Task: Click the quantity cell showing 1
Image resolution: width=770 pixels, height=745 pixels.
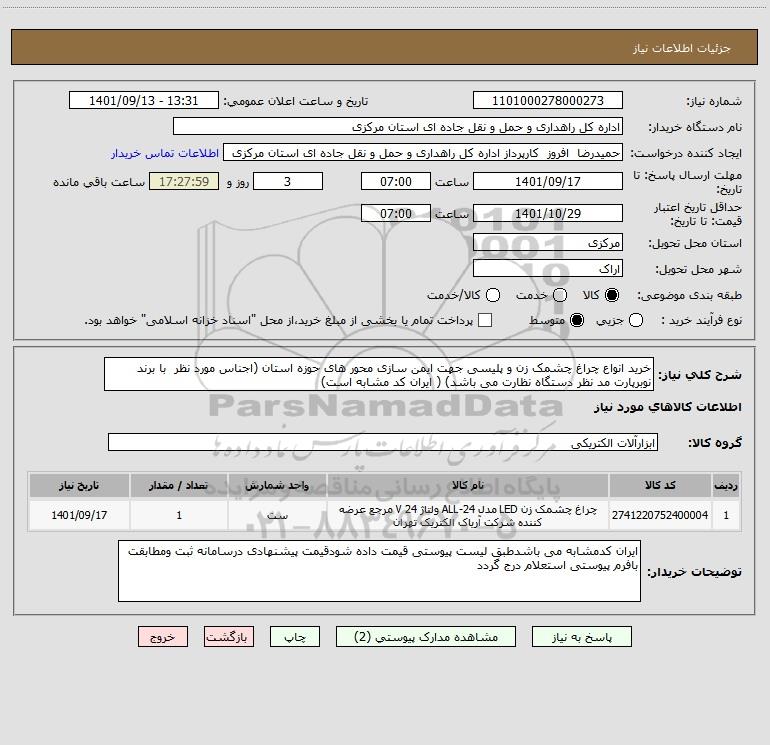Action: [x=179, y=515]
